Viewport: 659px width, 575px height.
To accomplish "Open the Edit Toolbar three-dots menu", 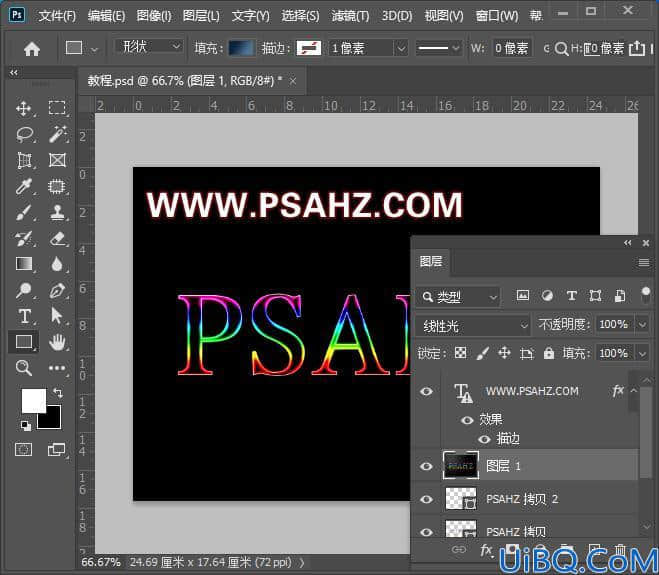I will pyautogui.click(x=57, y=368).
